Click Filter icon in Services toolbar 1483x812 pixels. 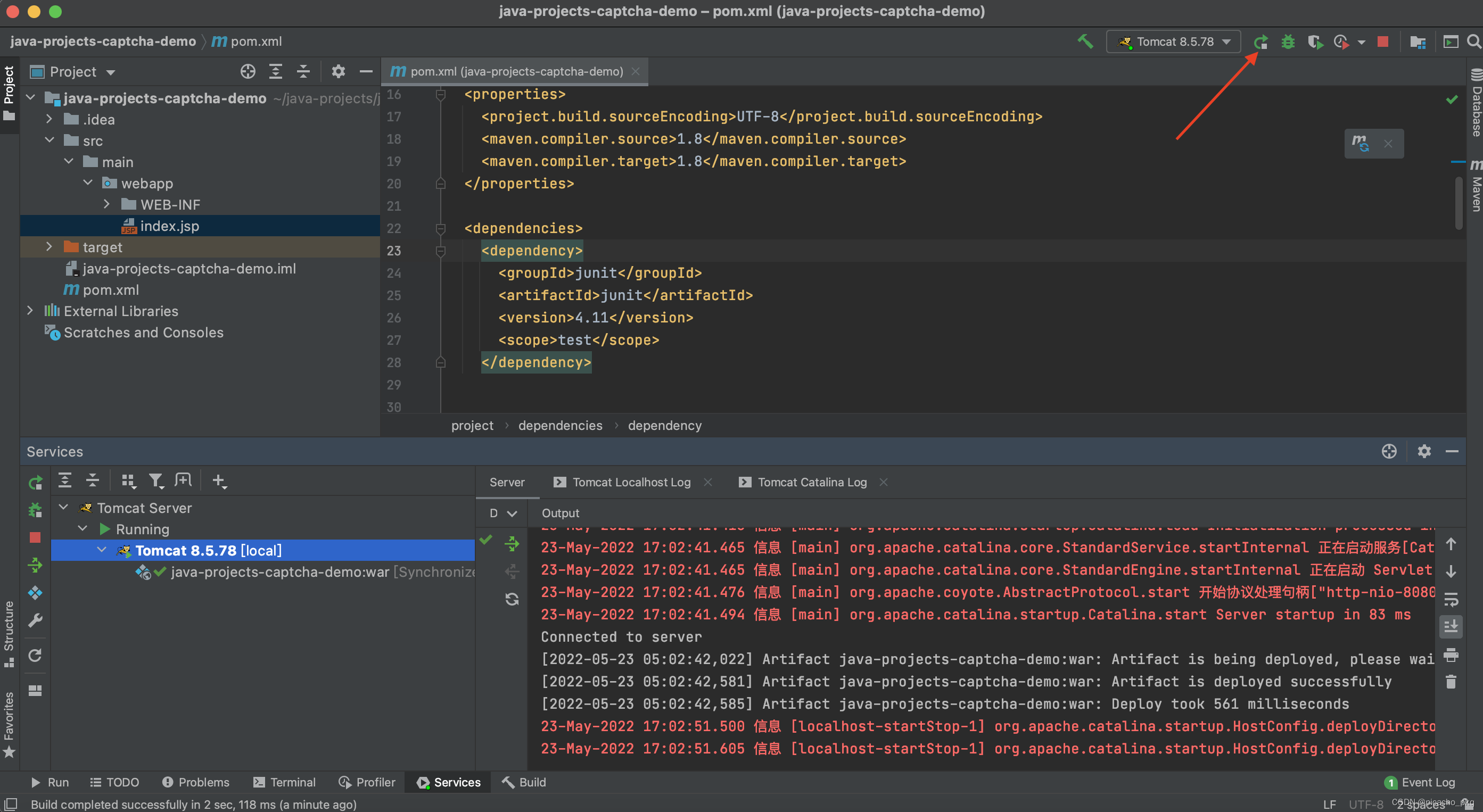coord(155,480)
